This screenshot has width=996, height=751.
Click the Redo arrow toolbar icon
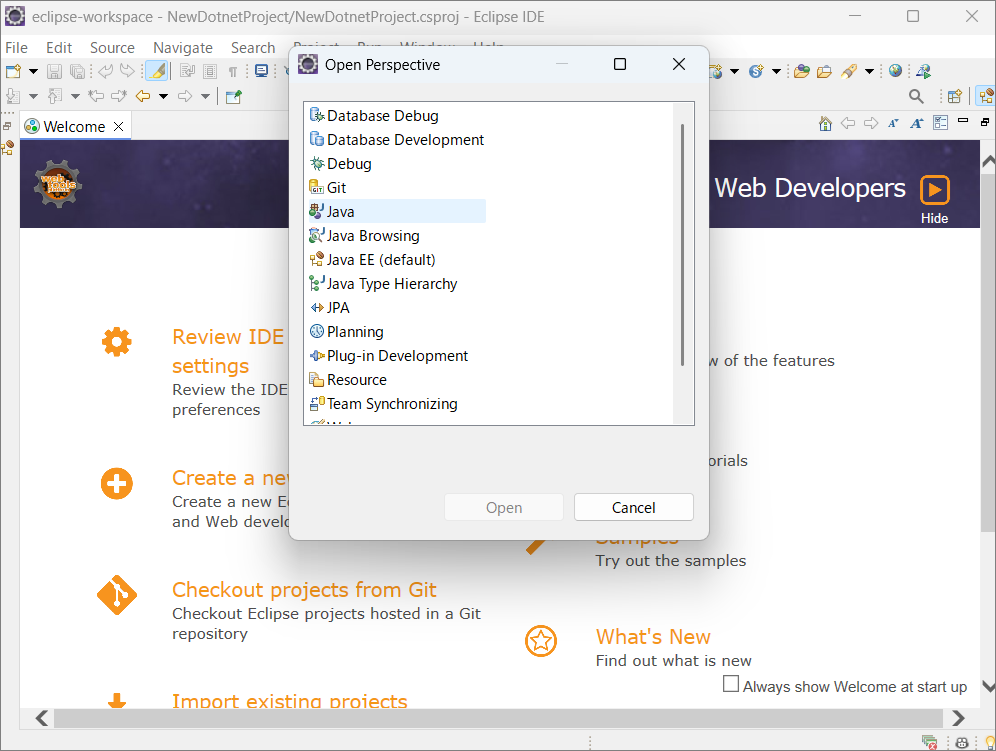point(128,71)
